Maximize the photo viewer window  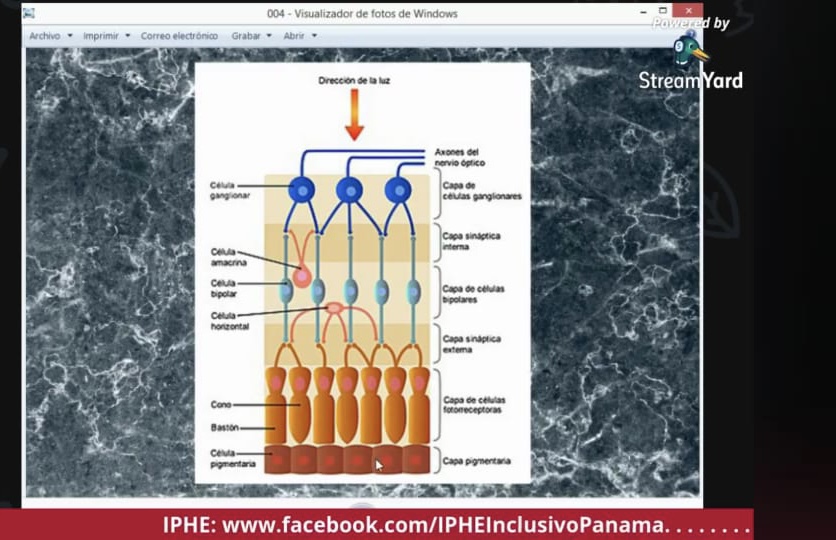663,11
